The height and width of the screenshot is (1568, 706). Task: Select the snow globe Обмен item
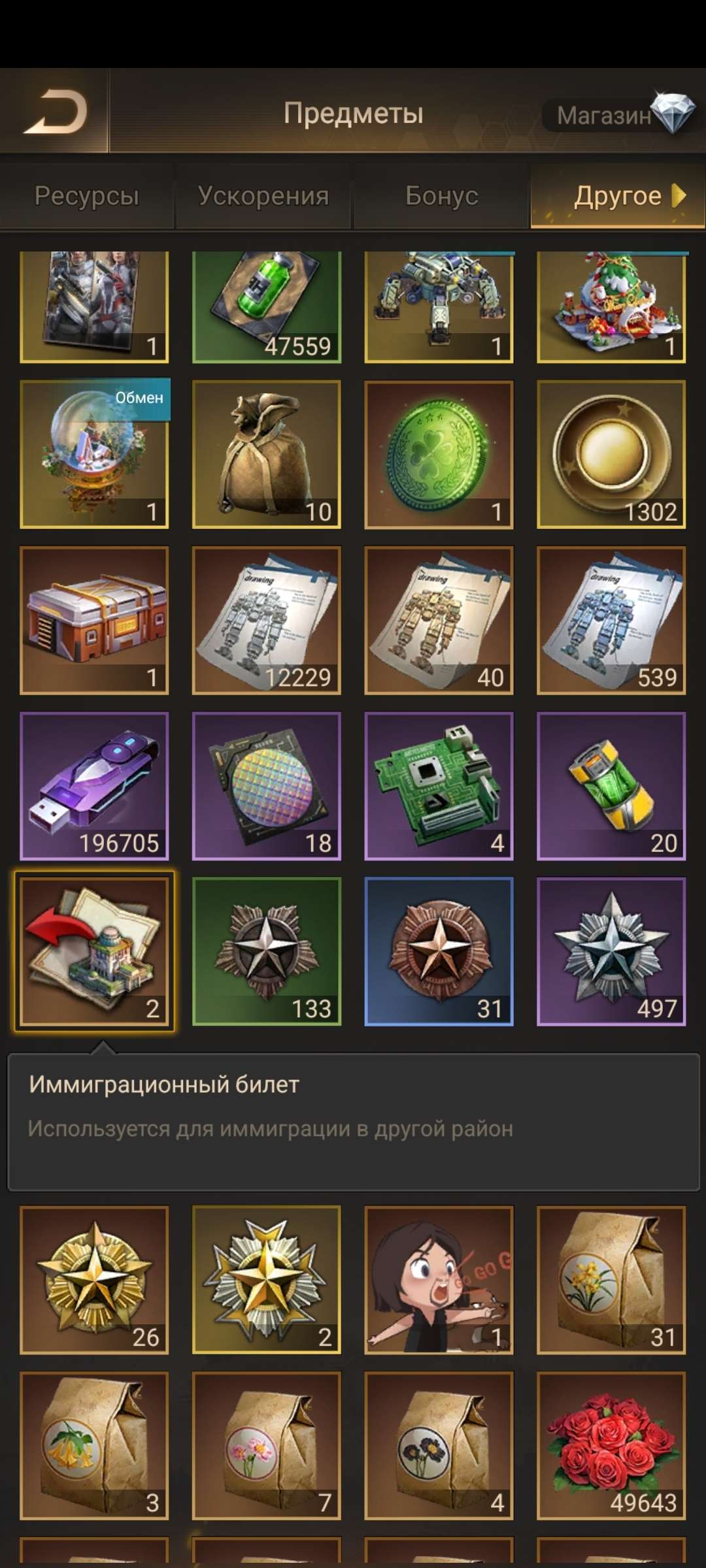tap(94, 455)
